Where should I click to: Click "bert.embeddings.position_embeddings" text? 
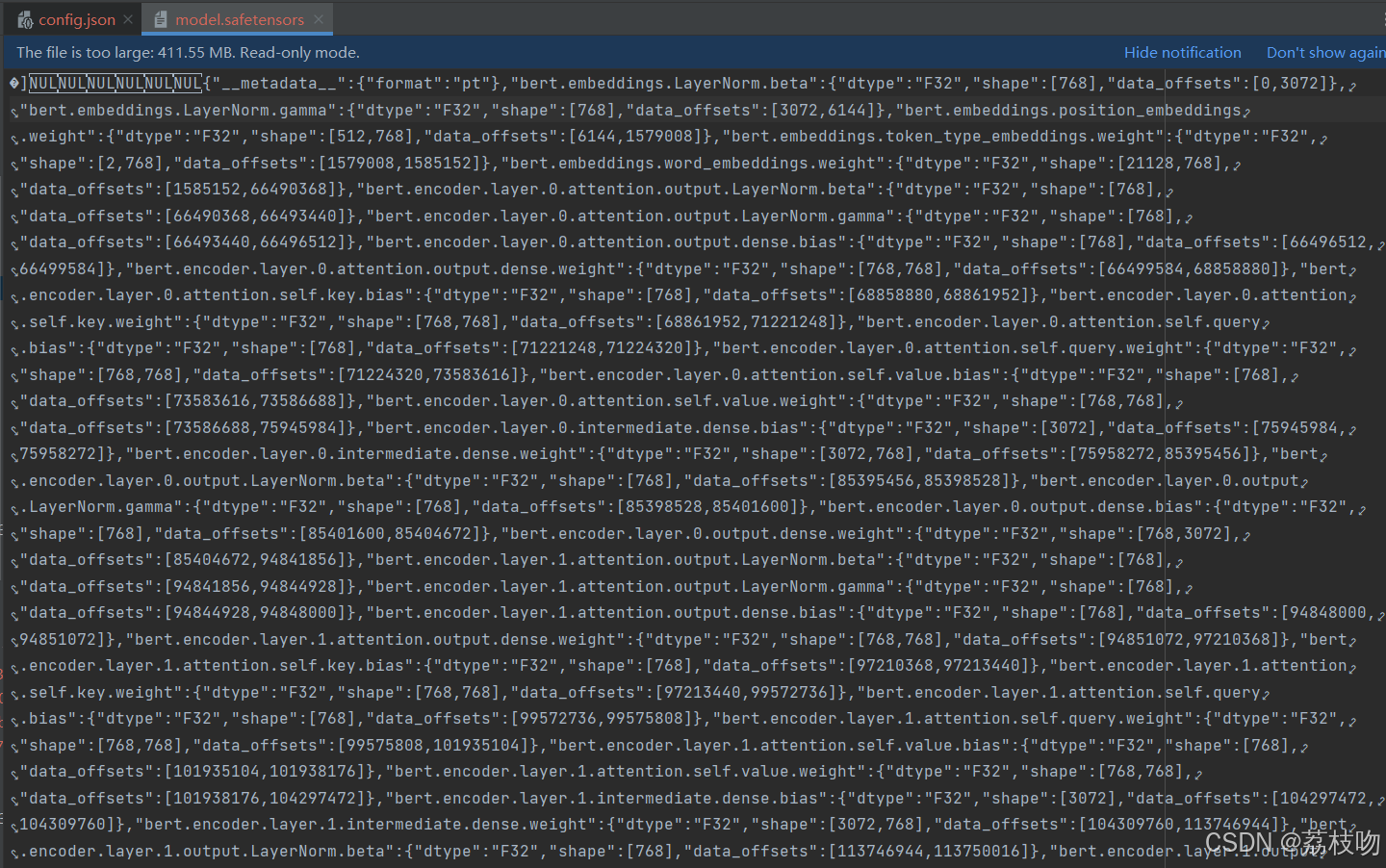1068,111
